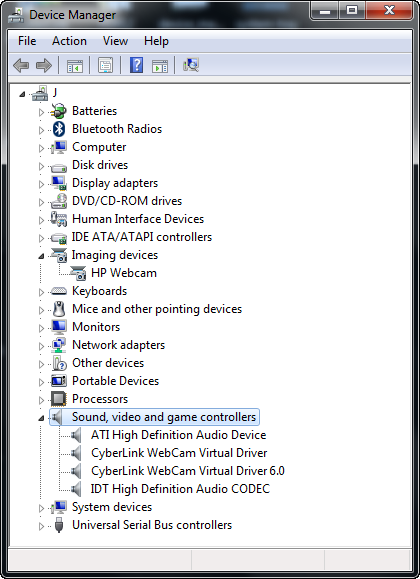Open the Action menu
The width and height of the screenshot is (420, 579).
69,41
